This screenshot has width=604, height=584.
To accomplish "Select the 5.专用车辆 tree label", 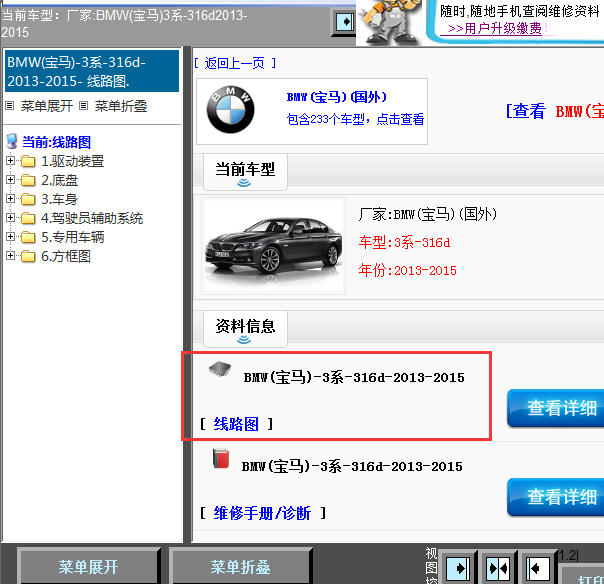I will [72, 237].
